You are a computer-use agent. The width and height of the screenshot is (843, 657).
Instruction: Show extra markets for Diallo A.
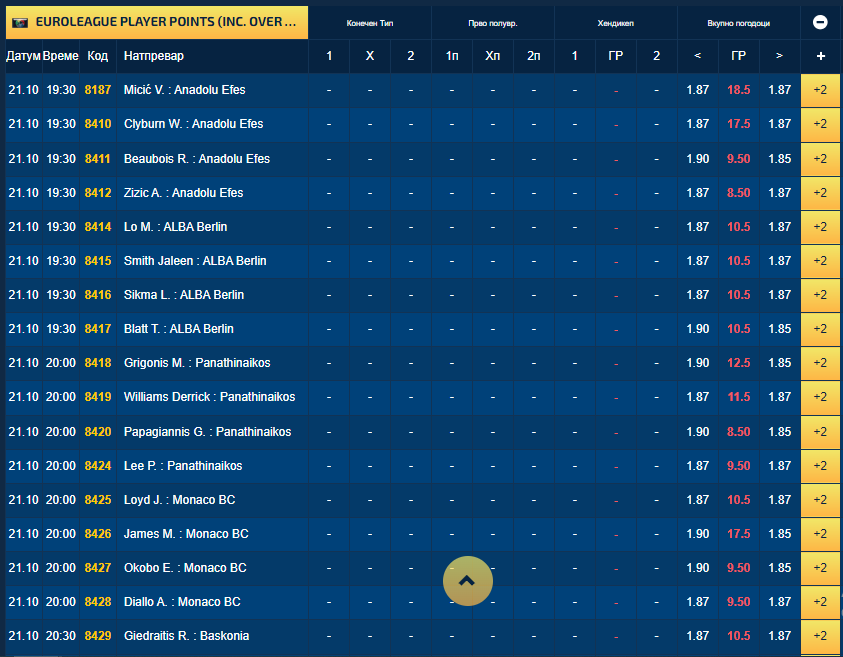click(x=820, y=602)
